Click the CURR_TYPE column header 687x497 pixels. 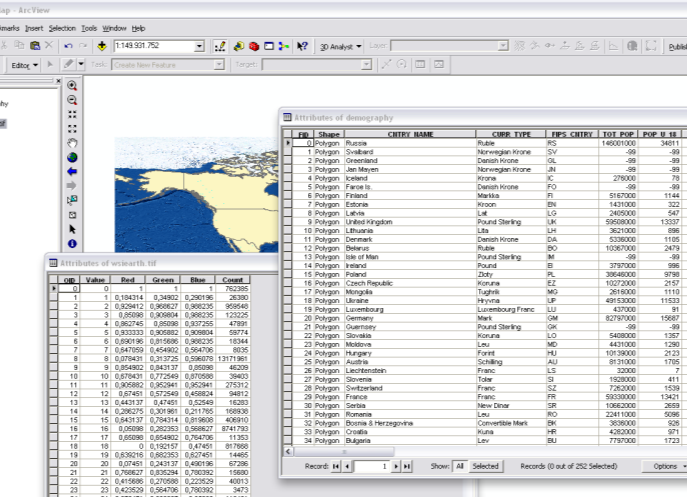[x=511, y=134]
